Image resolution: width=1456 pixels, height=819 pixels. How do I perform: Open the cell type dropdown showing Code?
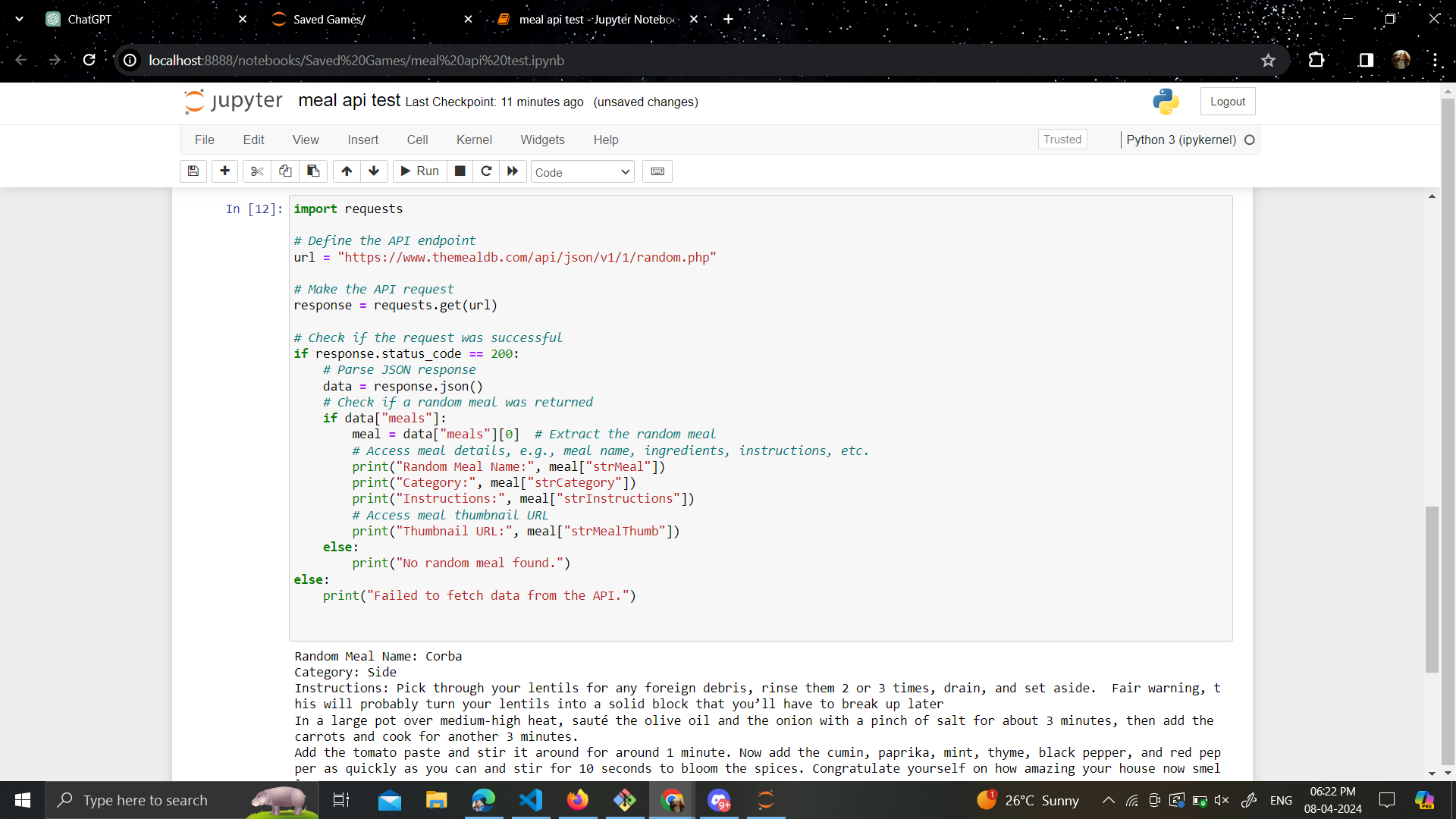click(x=582, y=171)
